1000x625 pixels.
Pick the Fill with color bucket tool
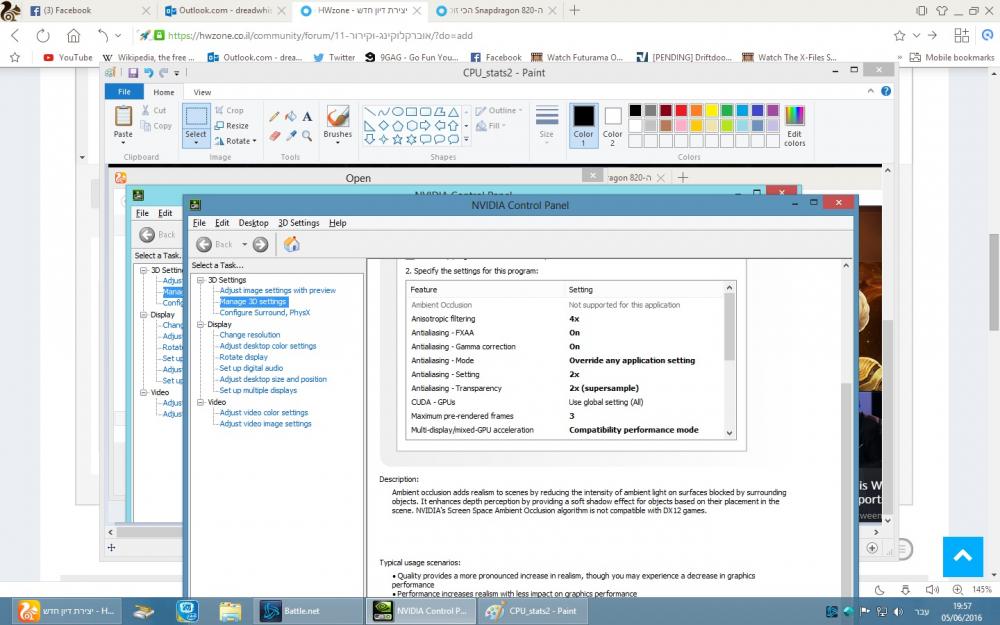[x=291, y=117]
